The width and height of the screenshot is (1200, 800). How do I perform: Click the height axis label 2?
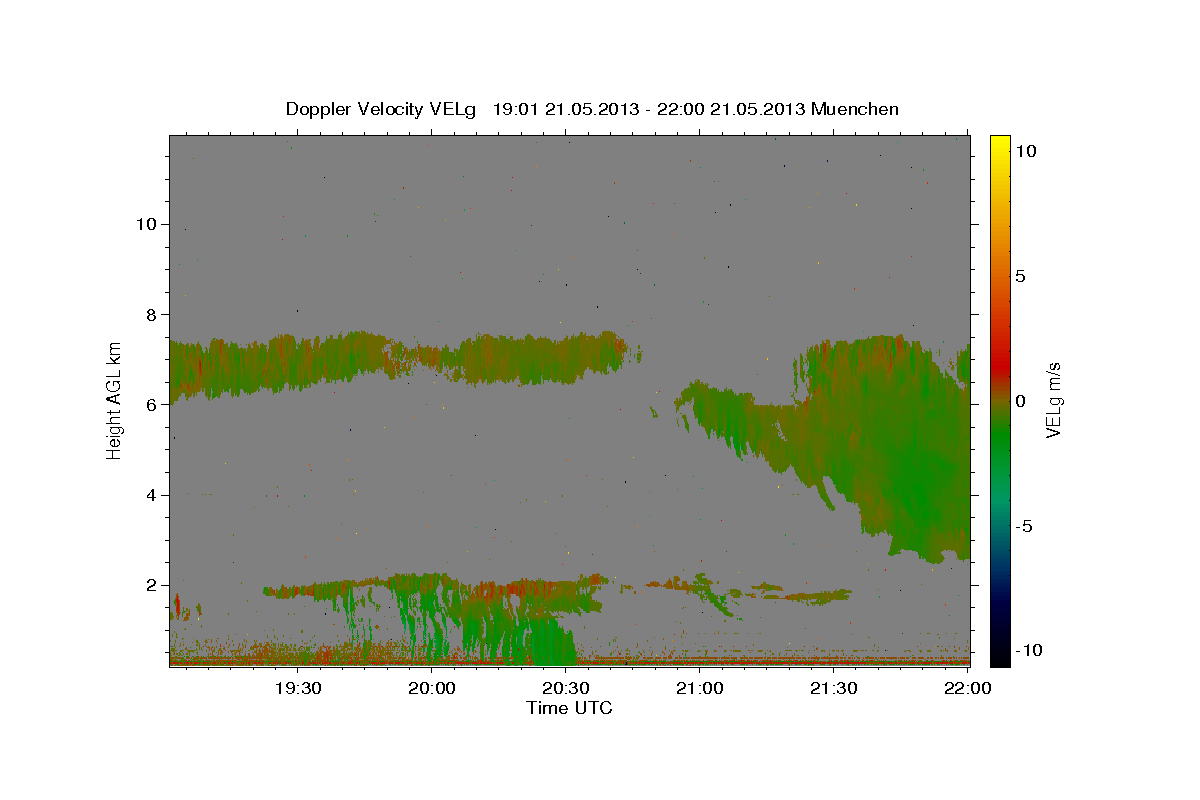[150, 585]
